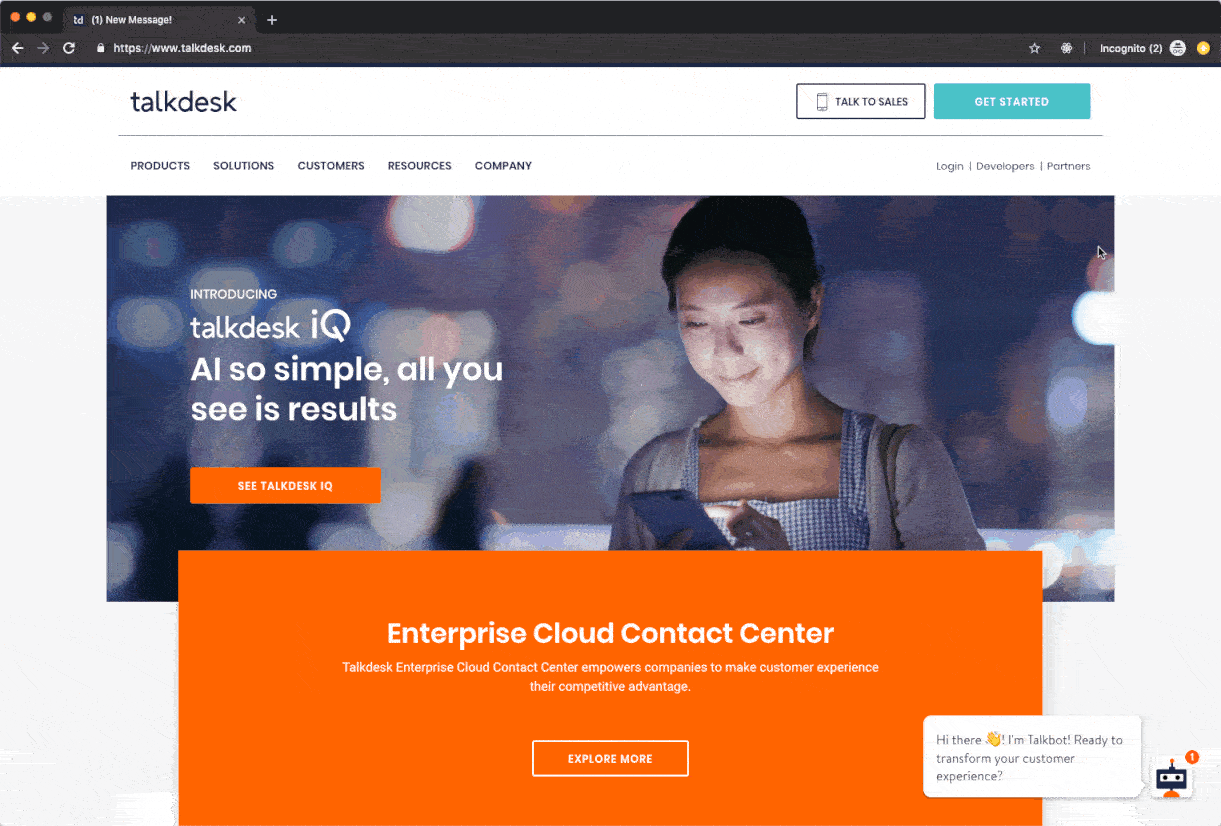Click the talkdesk logo

(x=184, y=101)
